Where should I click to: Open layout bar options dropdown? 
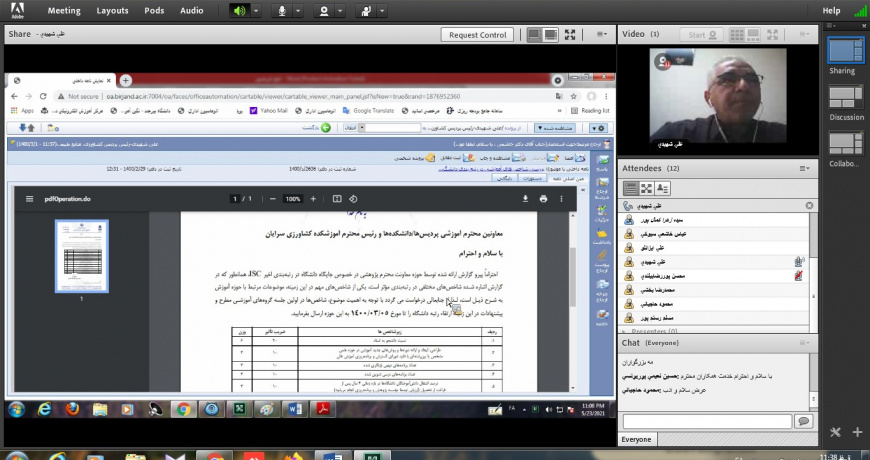(831, 26)
